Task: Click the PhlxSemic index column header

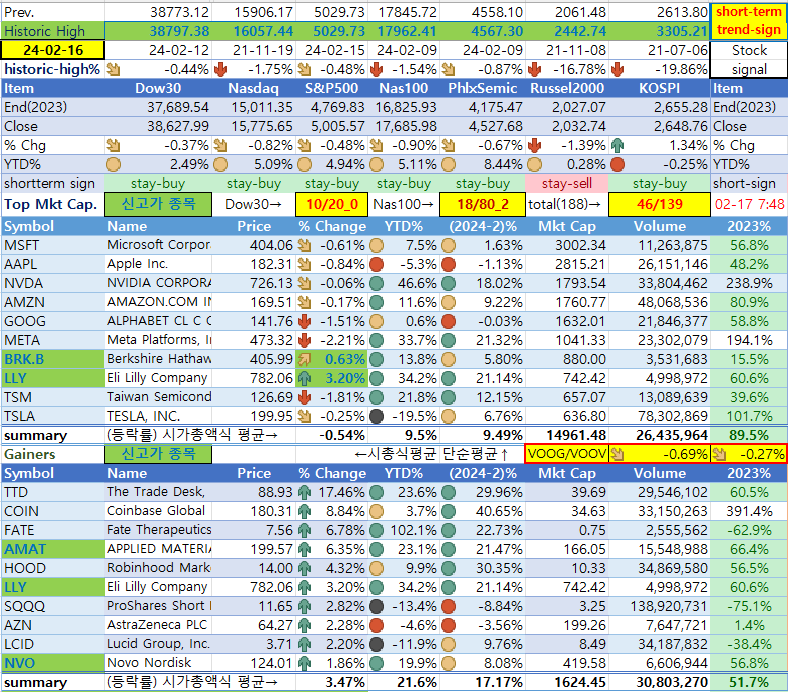Action: point(482,88)
